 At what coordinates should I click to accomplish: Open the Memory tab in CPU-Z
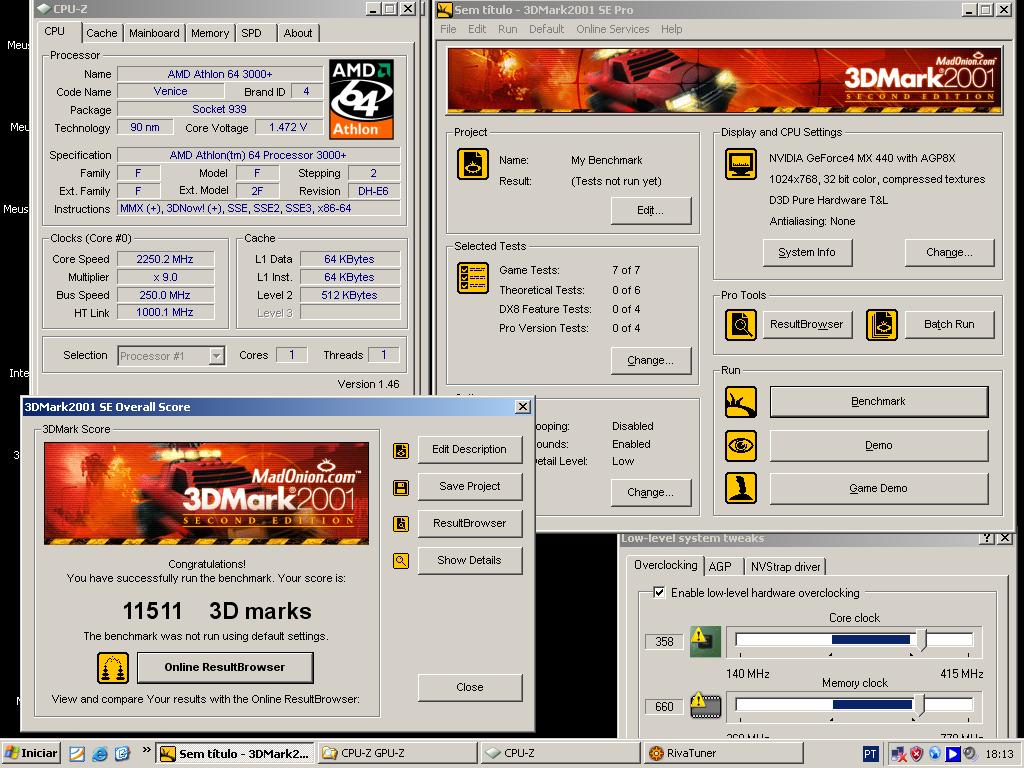[210, 33]
